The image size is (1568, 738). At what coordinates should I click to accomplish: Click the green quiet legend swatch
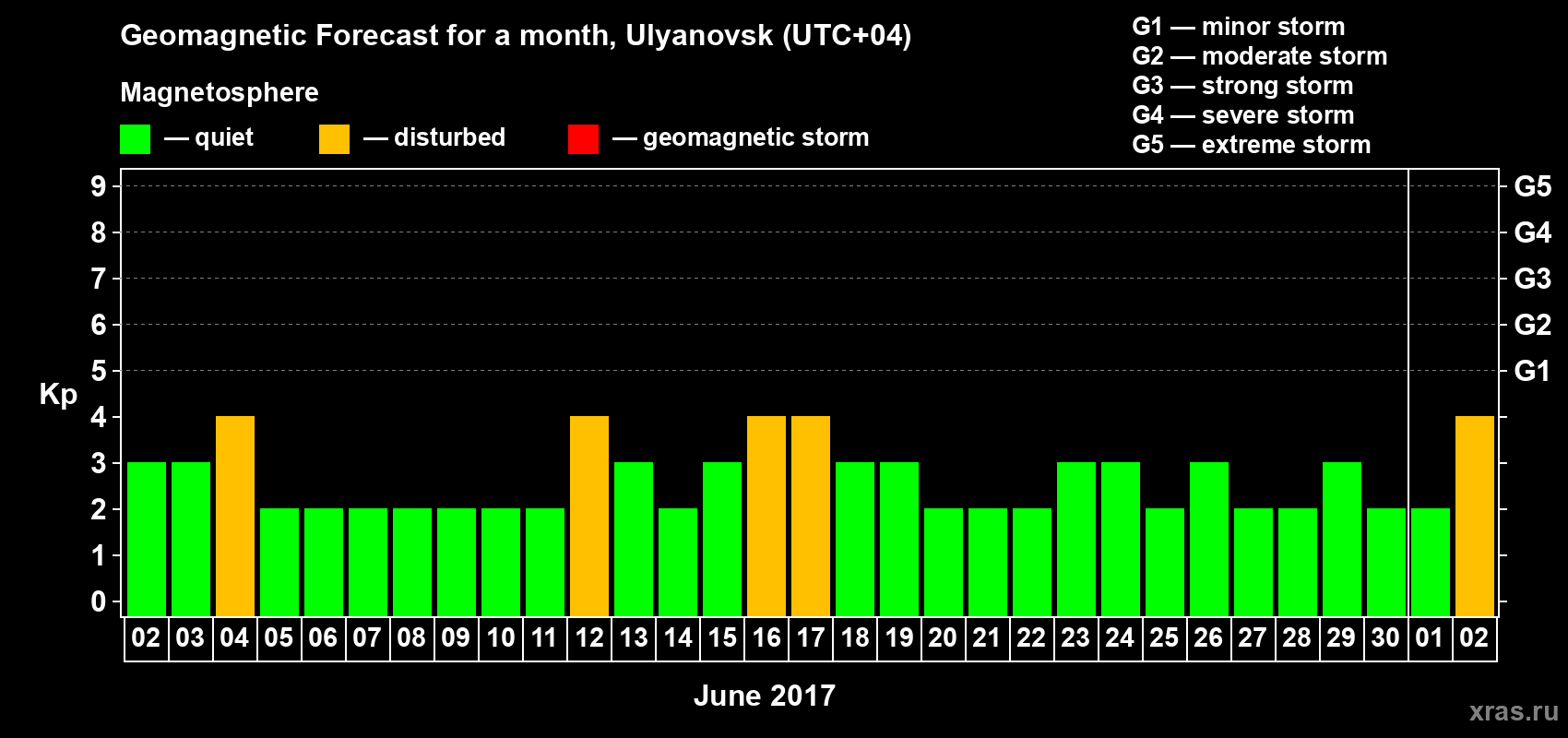(x=135, y=139)
